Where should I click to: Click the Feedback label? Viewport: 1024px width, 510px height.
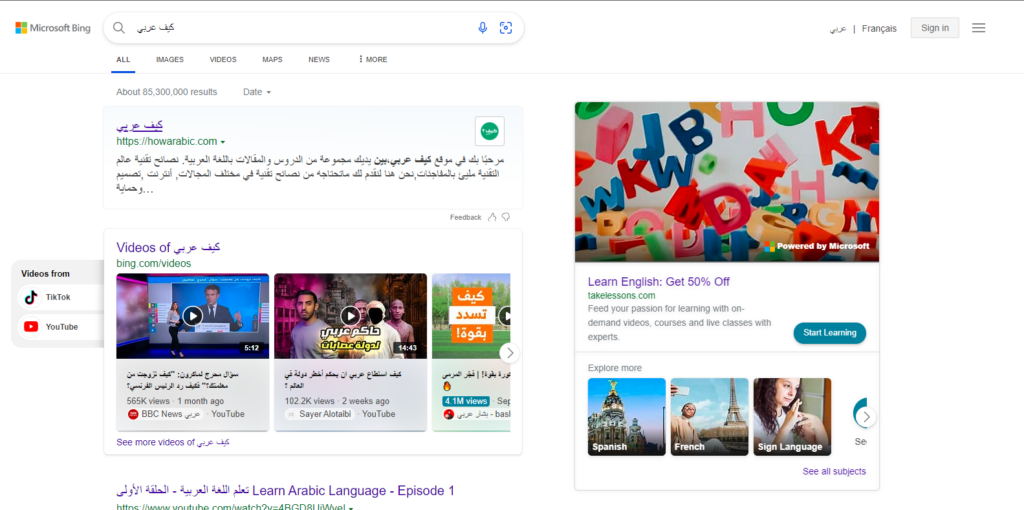point(466,217)
